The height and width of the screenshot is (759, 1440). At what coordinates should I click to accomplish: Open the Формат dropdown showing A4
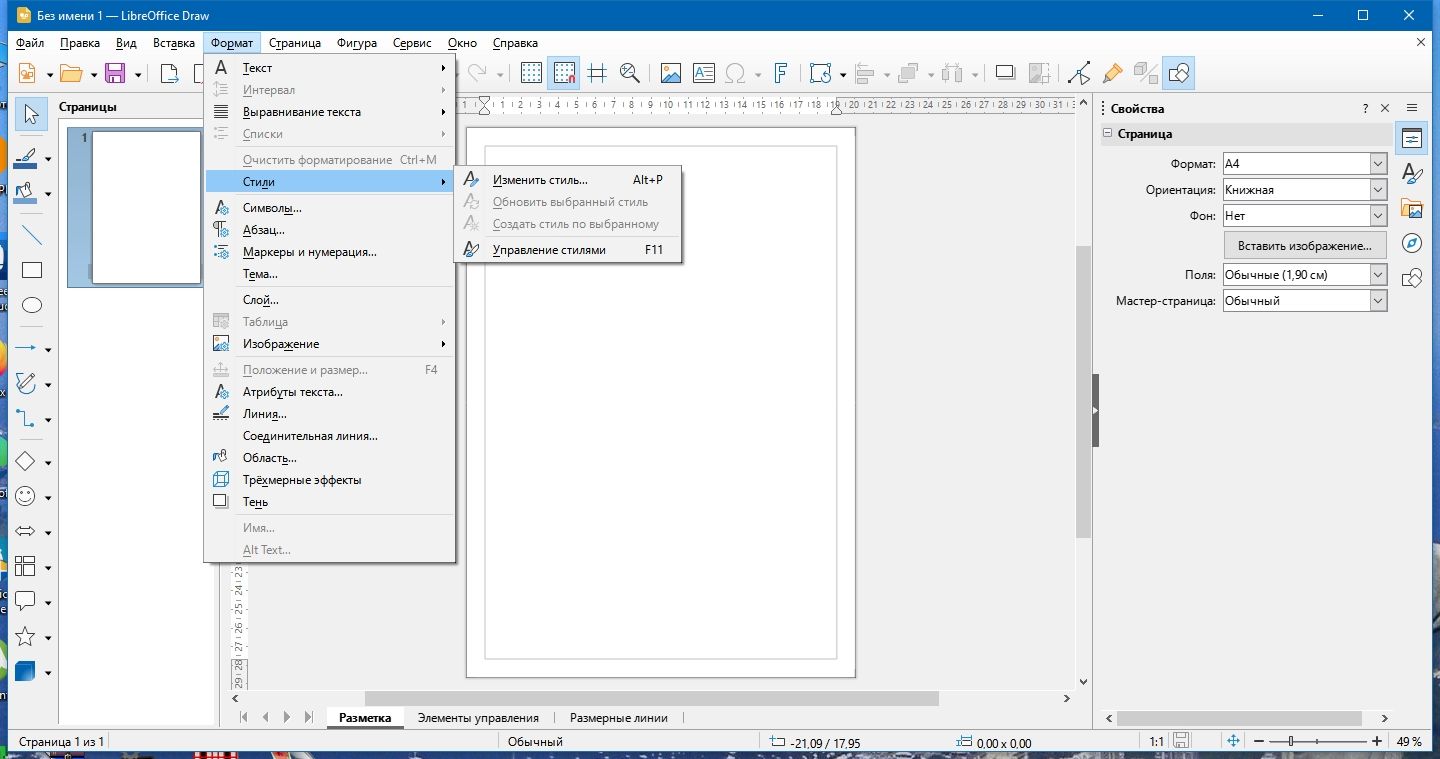coord(1376,163)
